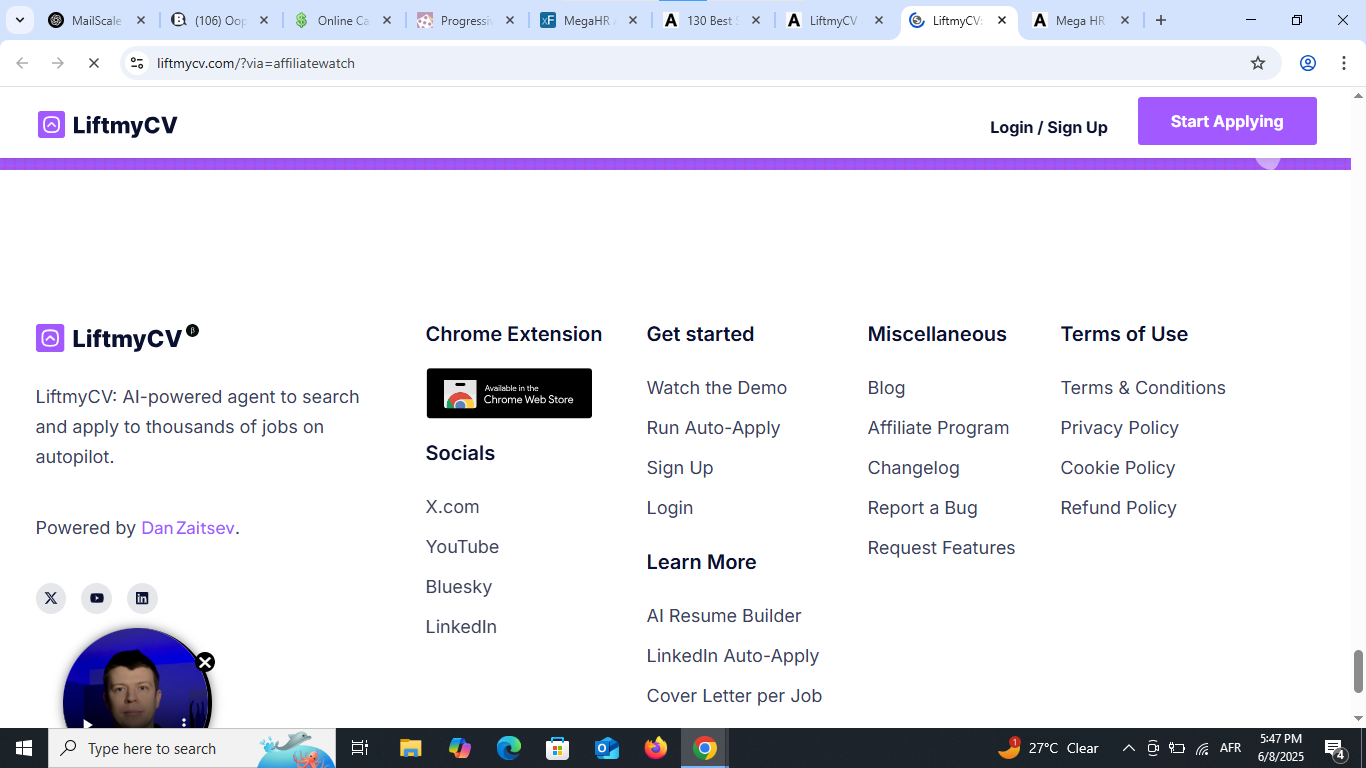Open the X social icon in footer

tap(51, 598)
